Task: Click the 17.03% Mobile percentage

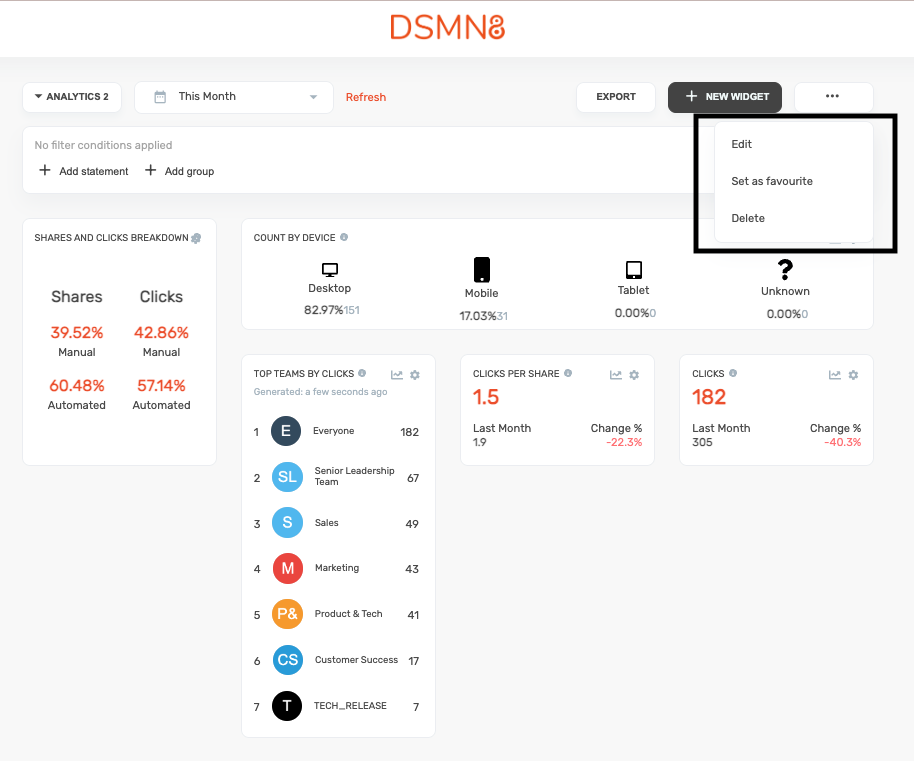Action: 477,316
